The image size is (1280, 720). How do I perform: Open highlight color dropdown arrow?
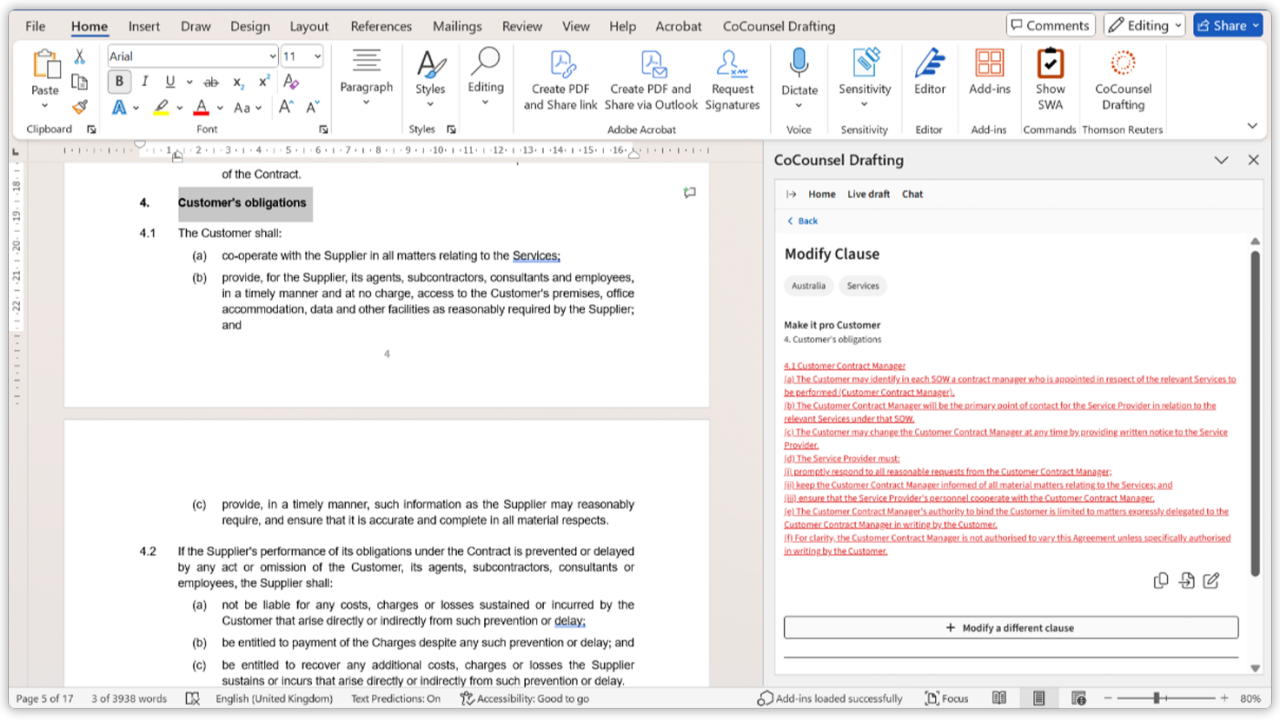(x=179, y=107)
